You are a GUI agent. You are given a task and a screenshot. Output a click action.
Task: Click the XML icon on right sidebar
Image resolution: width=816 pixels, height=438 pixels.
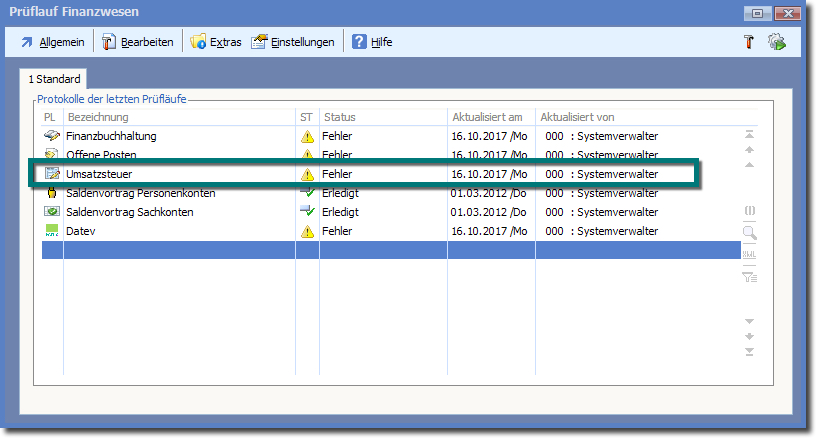(749, 255)
